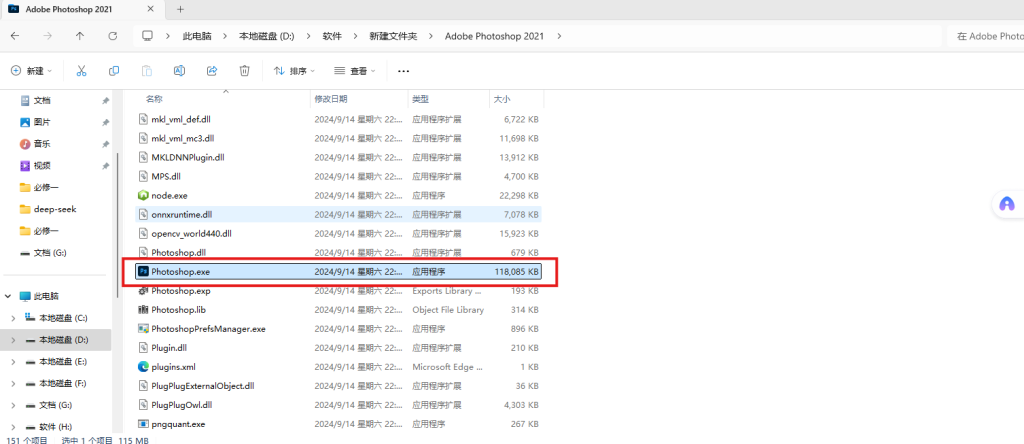Open the 新建 dropdown button
The height and width of the screenshot is (444, 1024).
click(x=31, y=71)
